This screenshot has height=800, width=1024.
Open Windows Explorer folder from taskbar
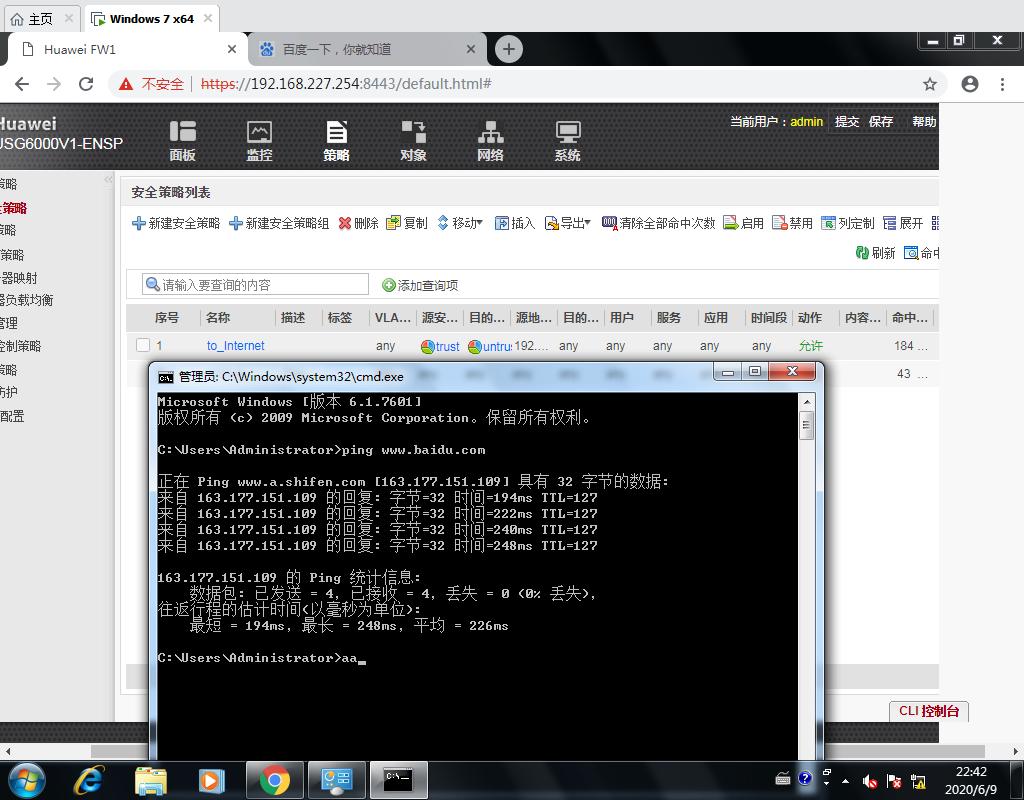tap(151, 780)
